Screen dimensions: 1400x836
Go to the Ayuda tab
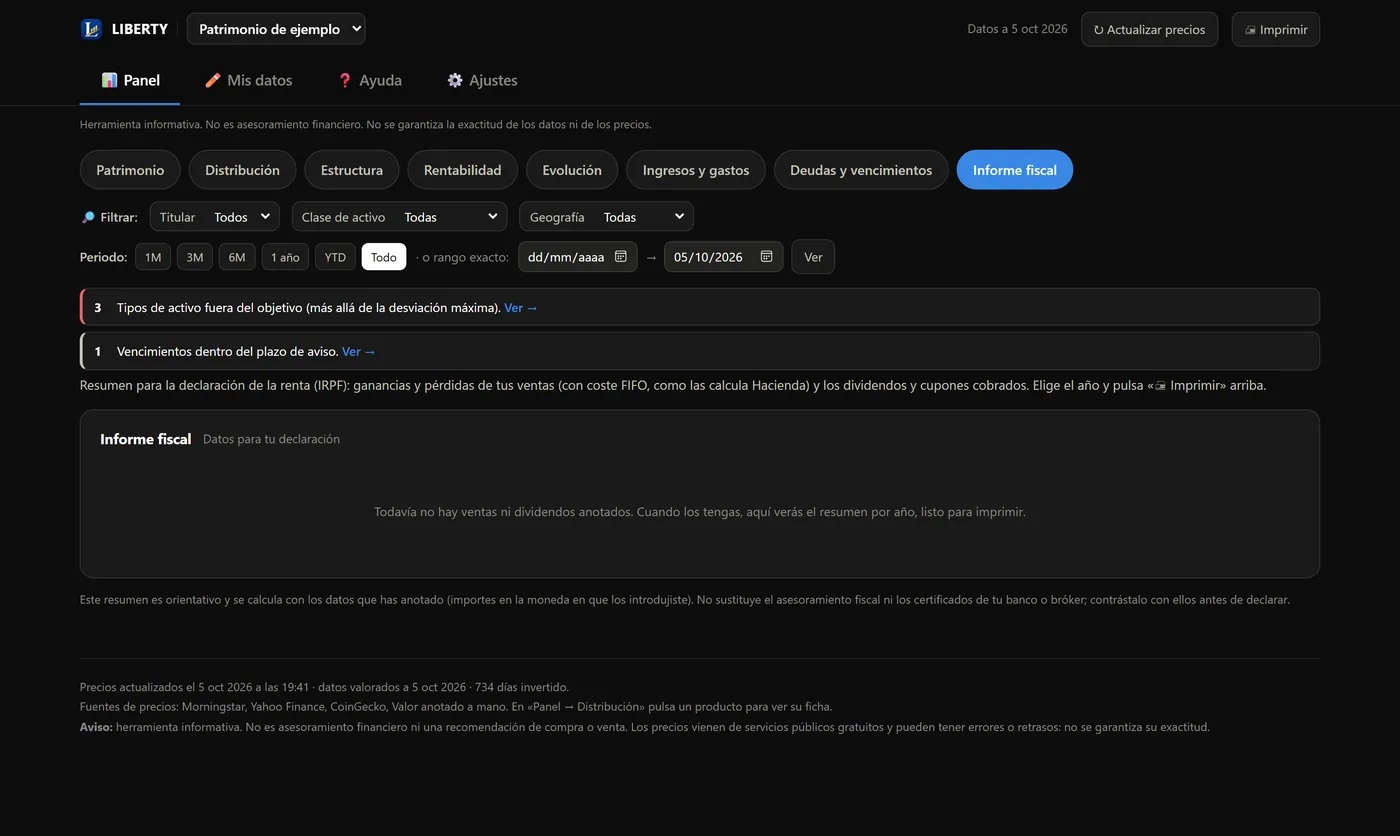tap(369, 80)
